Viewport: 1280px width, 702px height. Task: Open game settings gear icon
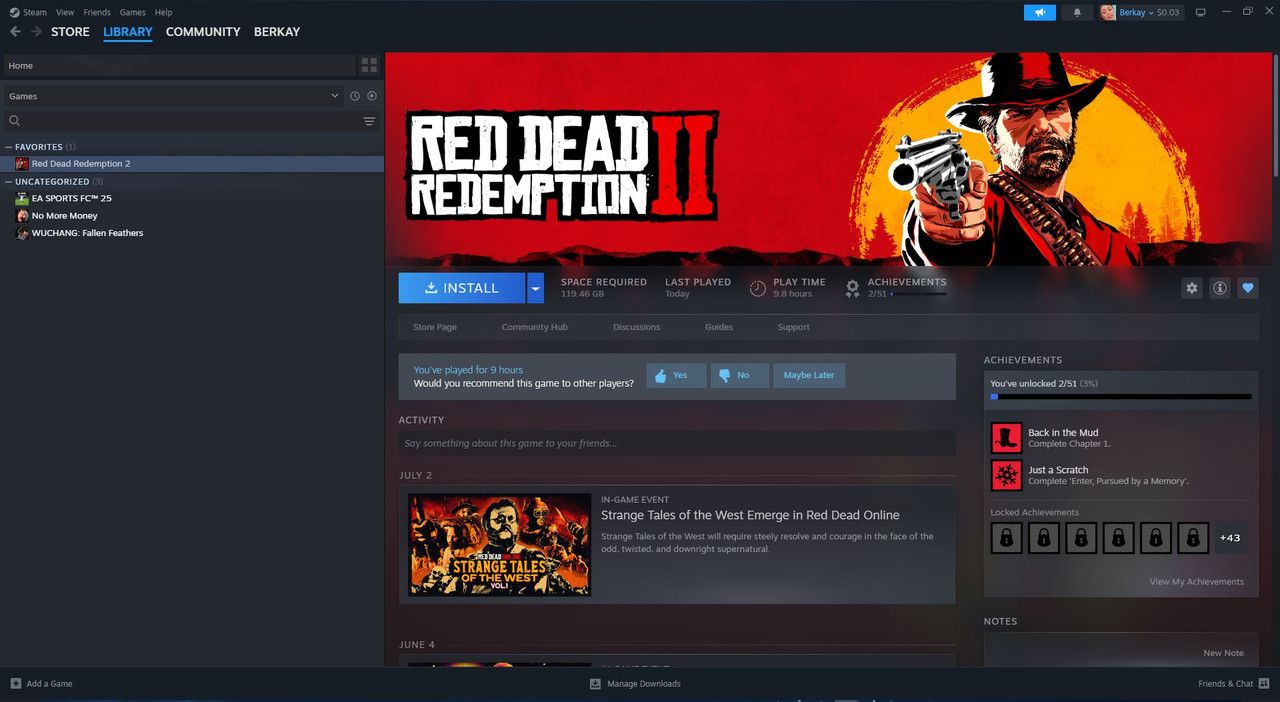point(1191,288)
